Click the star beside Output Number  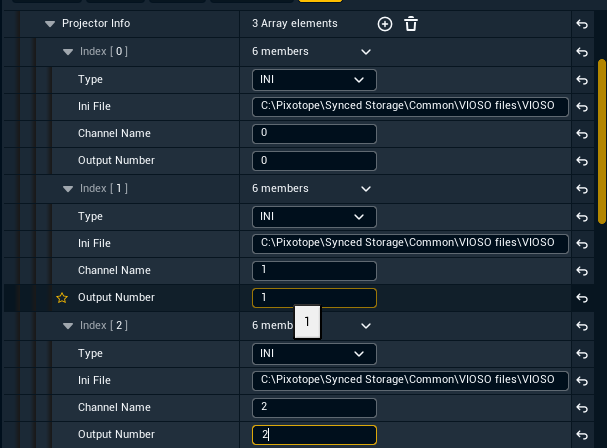(62, 298)
